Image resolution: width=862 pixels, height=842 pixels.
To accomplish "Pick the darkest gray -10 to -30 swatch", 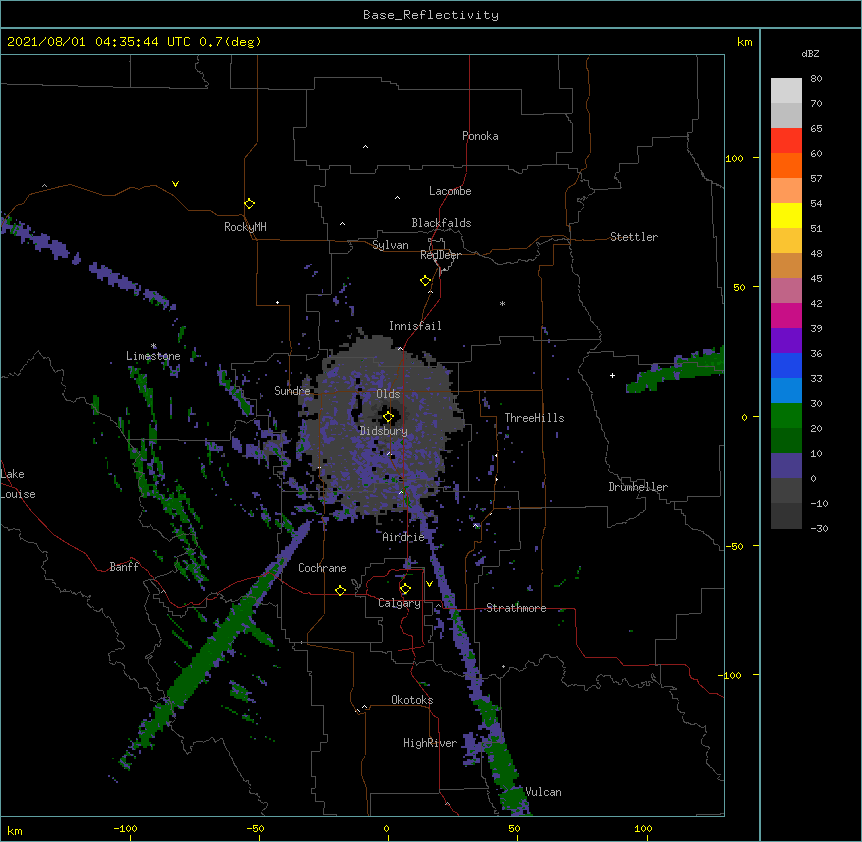I will [x=786, y=516].
